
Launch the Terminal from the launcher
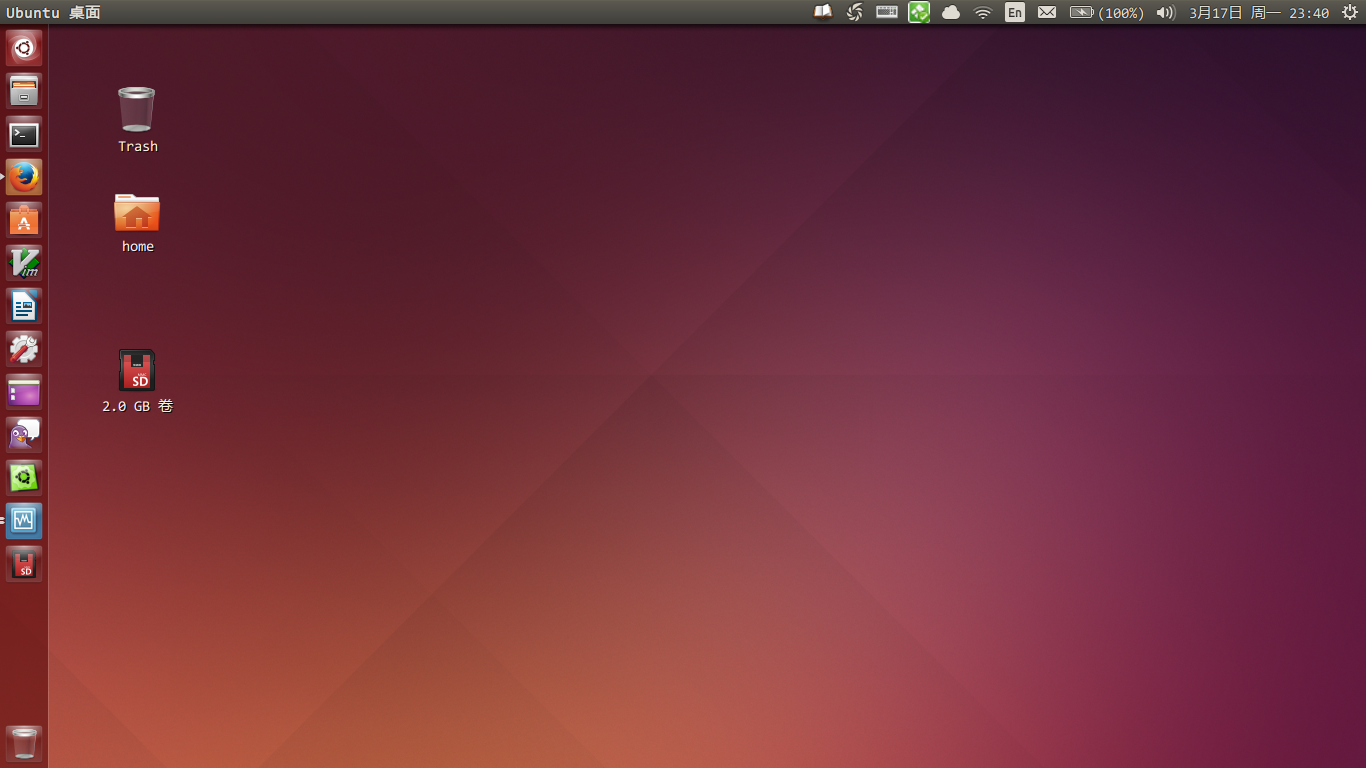24,134
